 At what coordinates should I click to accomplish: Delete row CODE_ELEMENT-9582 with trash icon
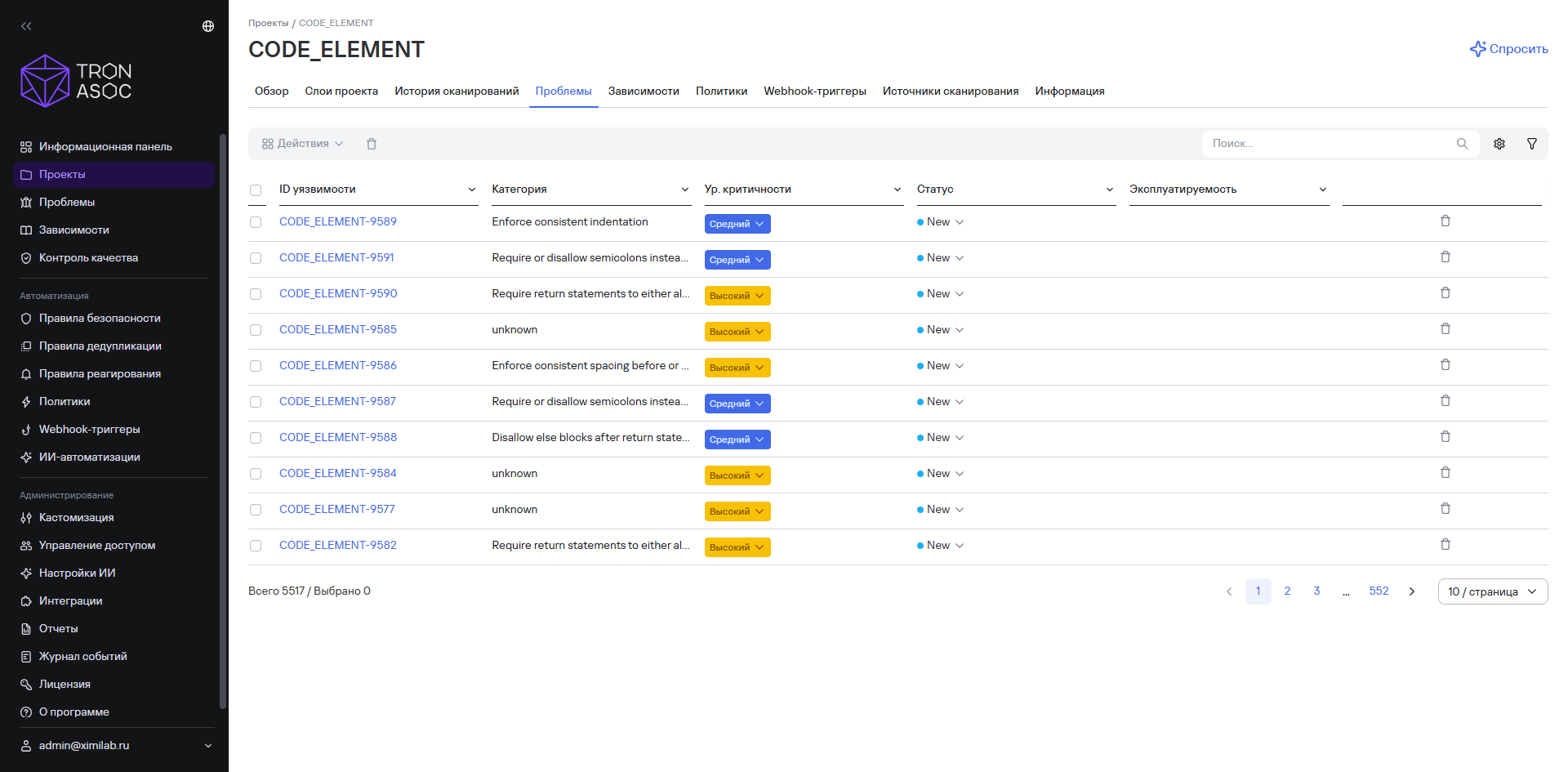tap(1445, 545)
